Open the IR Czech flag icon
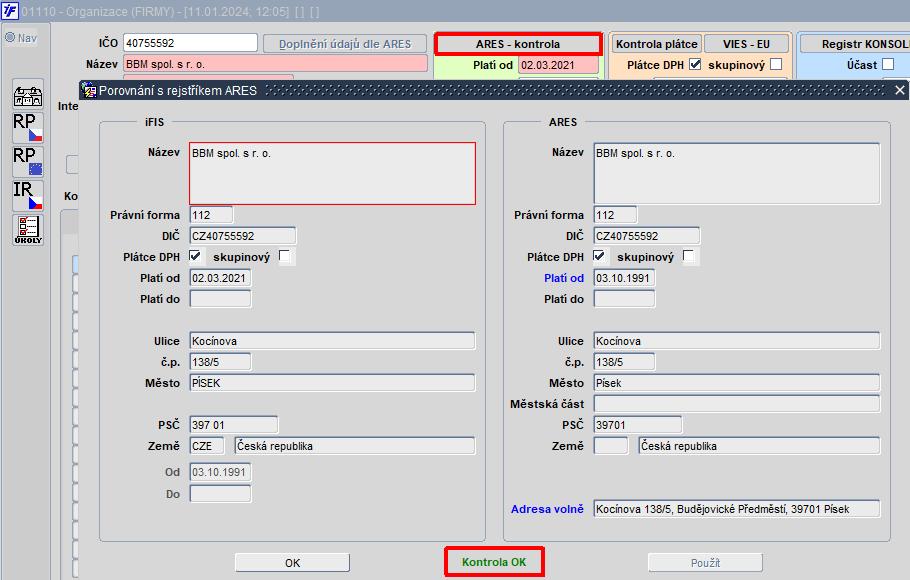The height and width of the screenshot is (580, 910). pos(28,195)
